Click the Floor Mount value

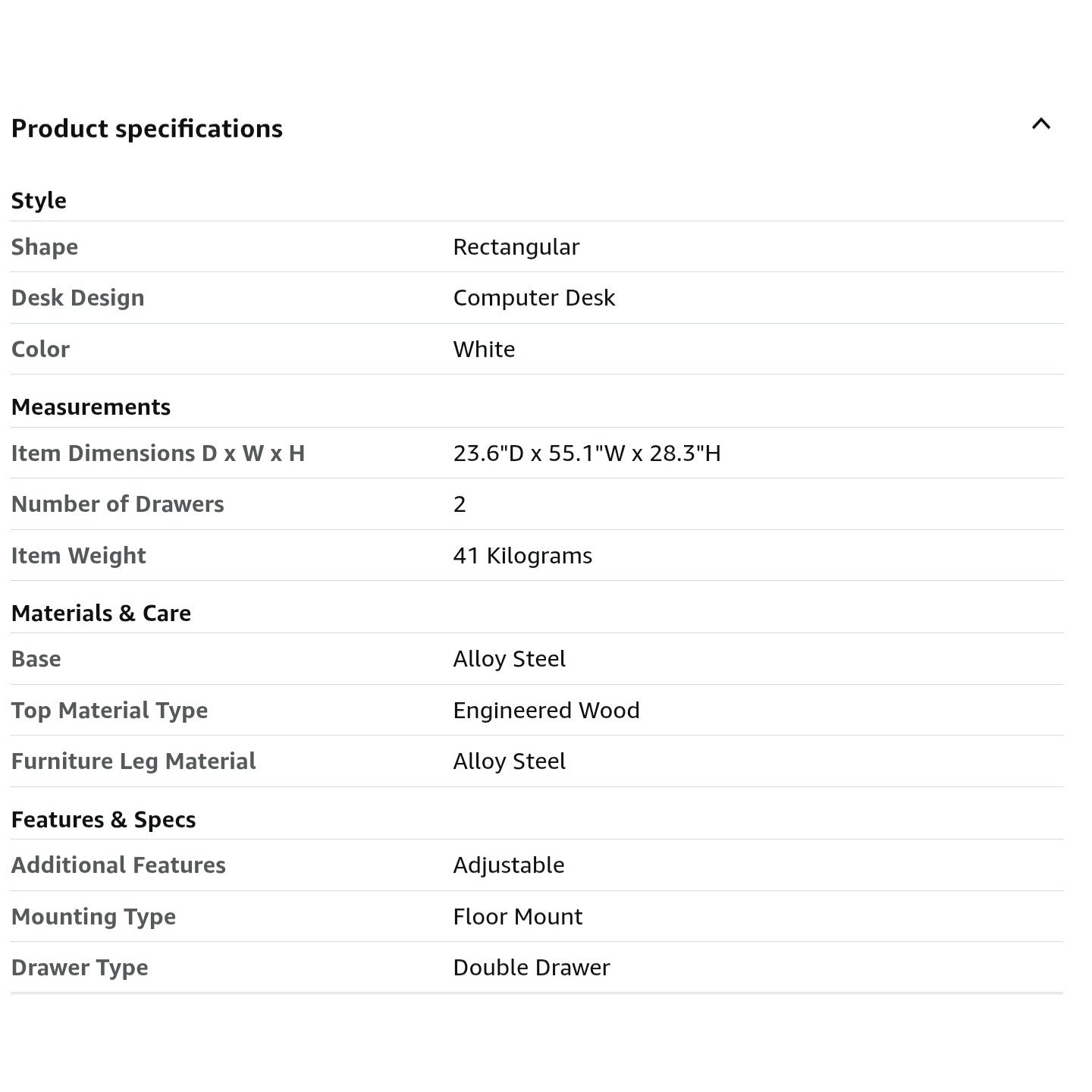click(517, 917)
